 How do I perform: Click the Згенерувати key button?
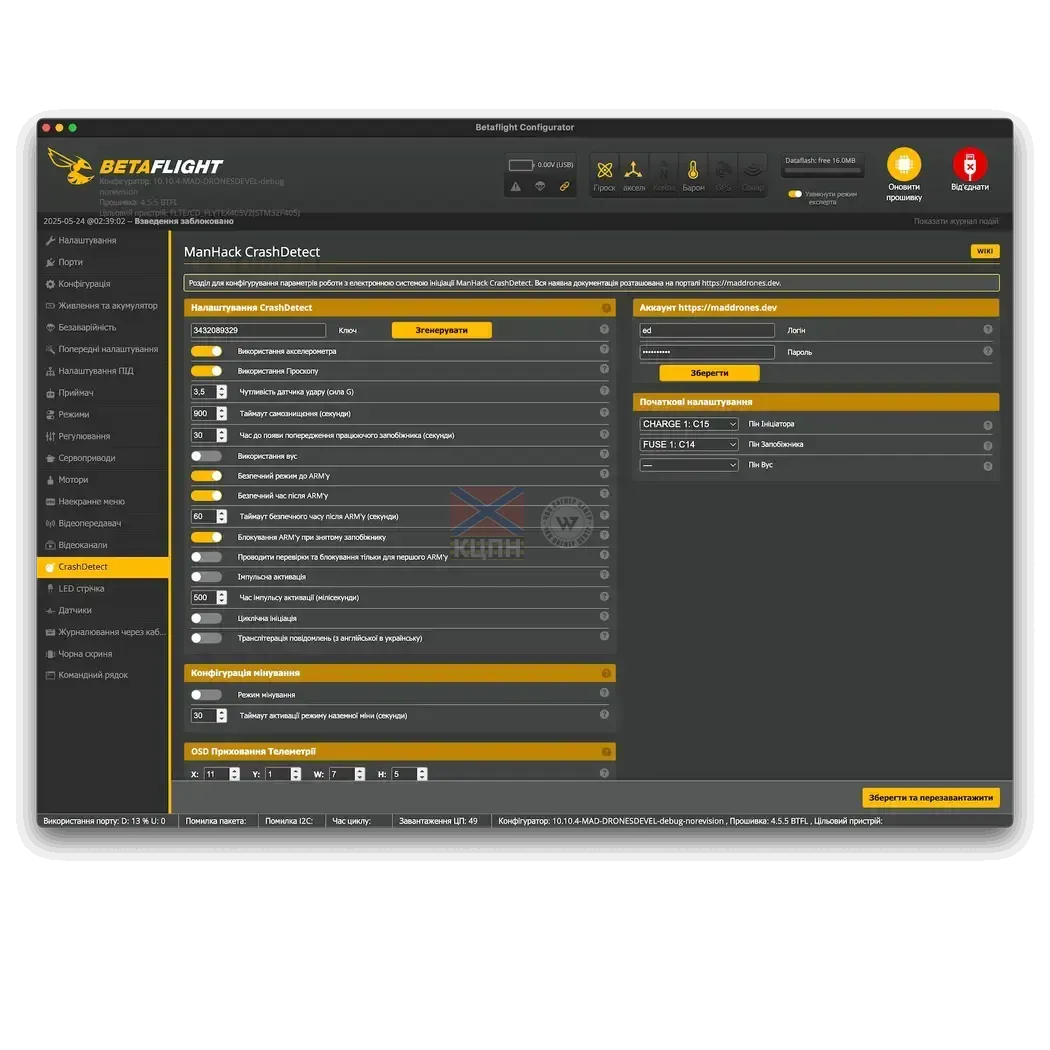tap(441, 330)
